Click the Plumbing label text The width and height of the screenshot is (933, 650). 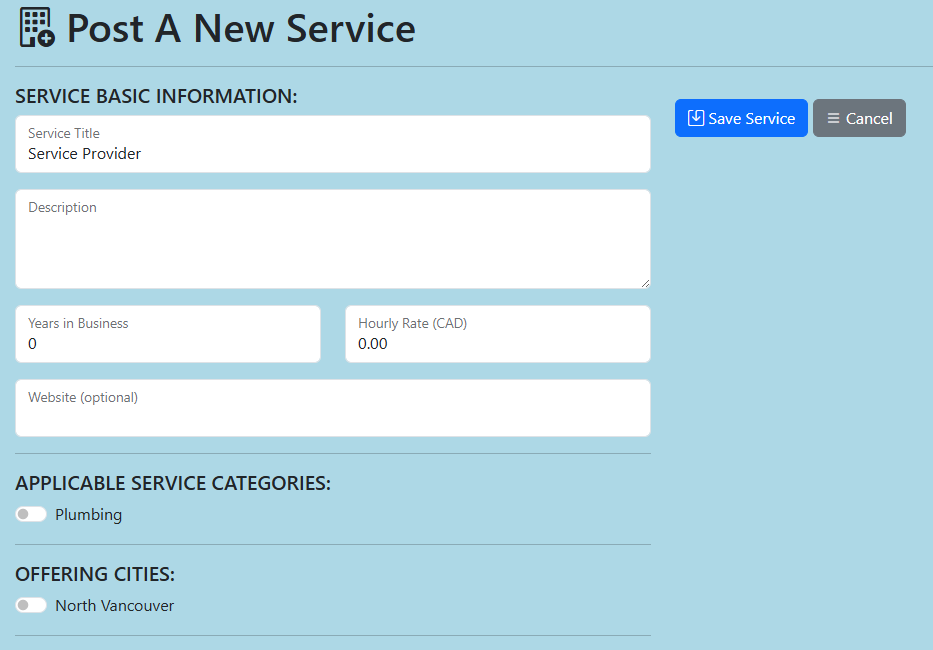[x=88, y=515]
